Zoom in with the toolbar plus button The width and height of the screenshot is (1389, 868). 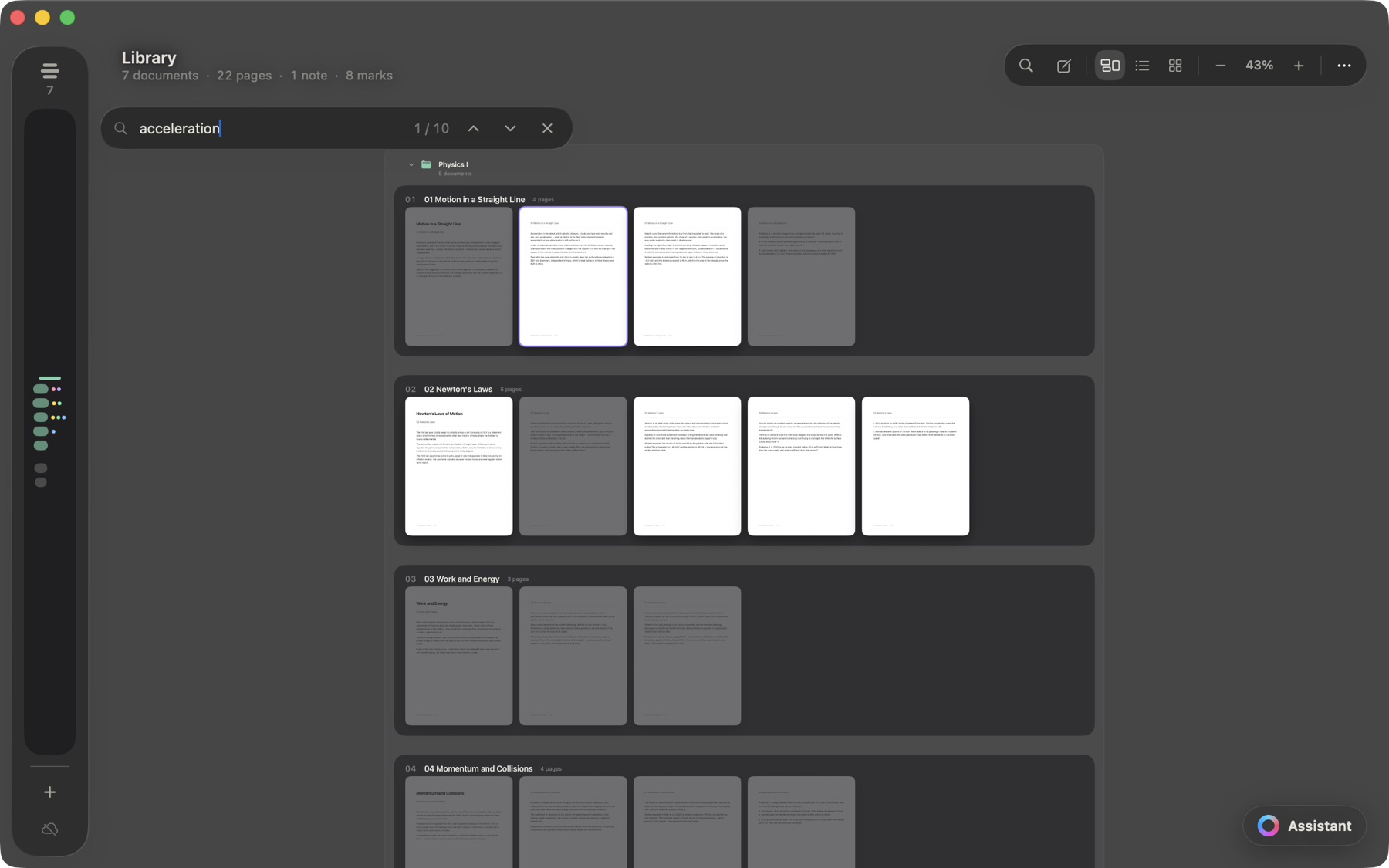(x=1299, y=66)
